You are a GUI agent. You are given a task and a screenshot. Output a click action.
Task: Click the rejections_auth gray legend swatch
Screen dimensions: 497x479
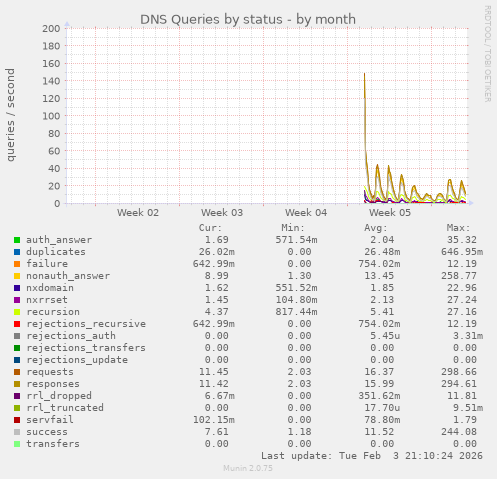17,336
